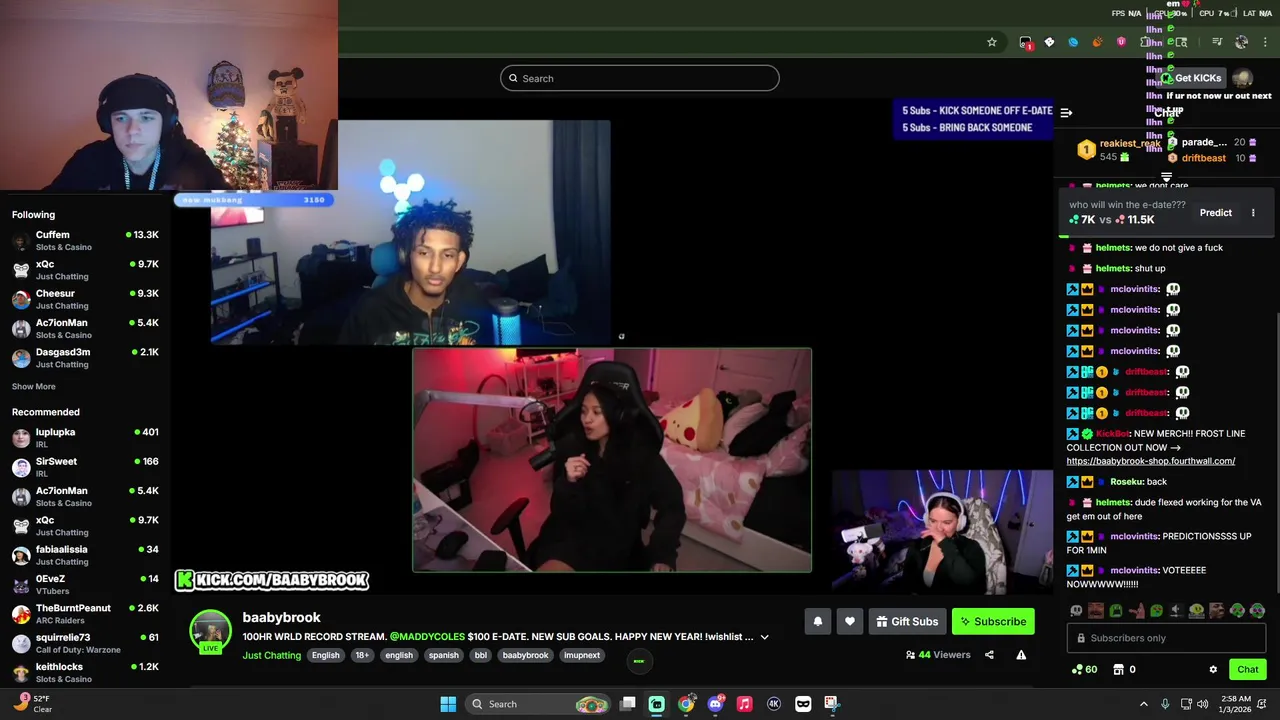Viewport: 1280px width, 720px height.
Task: Report stream via the warning triangle icon
Action: [x=1021, y=655]
